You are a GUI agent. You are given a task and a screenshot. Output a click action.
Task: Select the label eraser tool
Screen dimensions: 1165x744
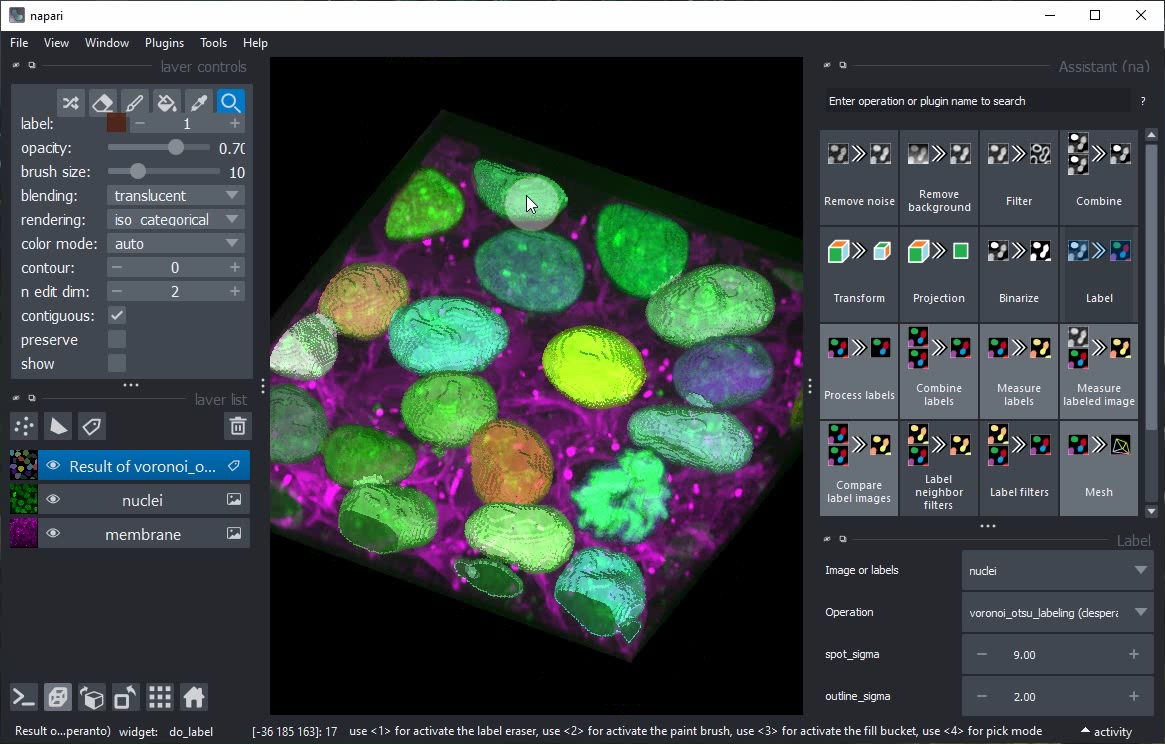pyautogui.click(x=102, y=103)
